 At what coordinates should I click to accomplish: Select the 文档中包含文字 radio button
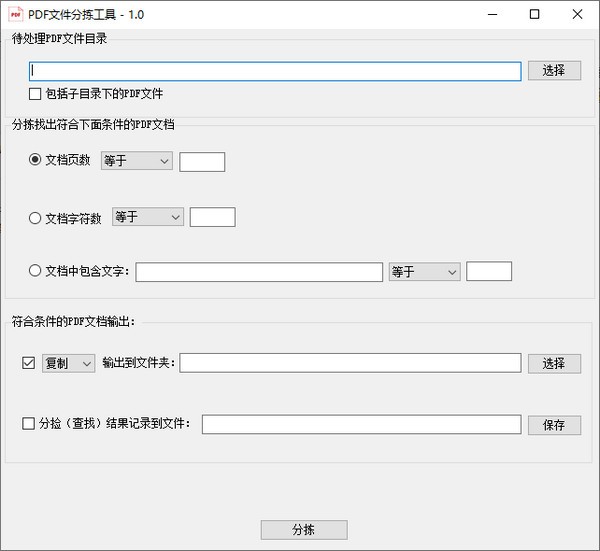[35, 271]
